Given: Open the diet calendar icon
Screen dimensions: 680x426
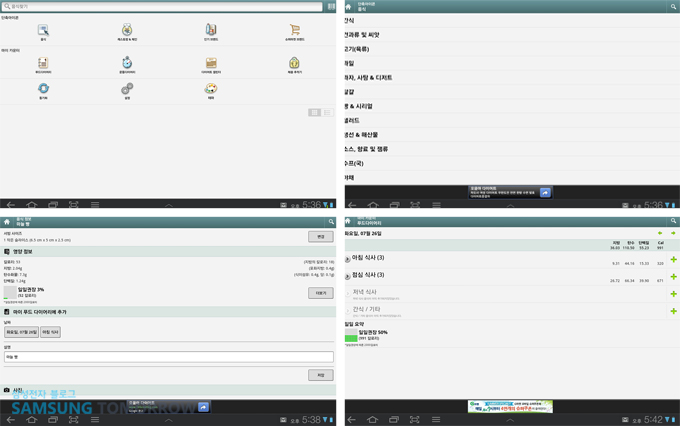Looking at the screenshot, I should pos(211,62).
